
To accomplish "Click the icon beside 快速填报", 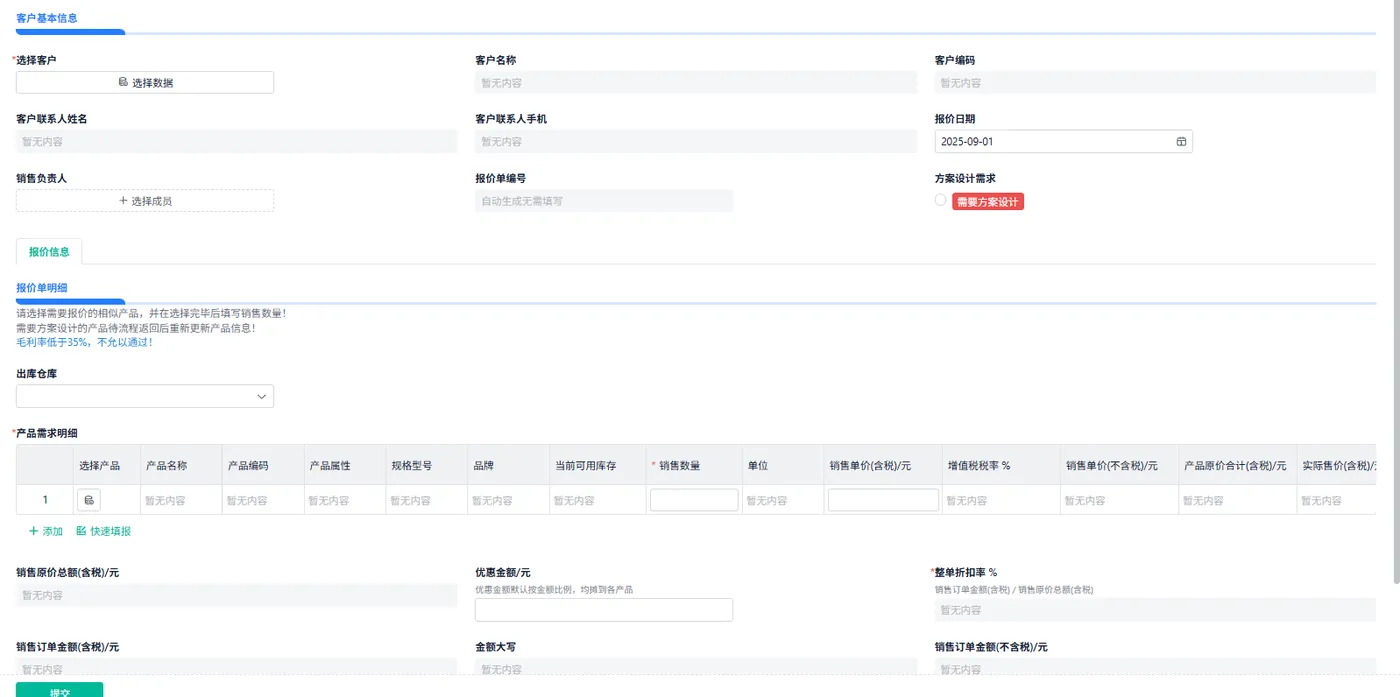I will click(81, 531).
